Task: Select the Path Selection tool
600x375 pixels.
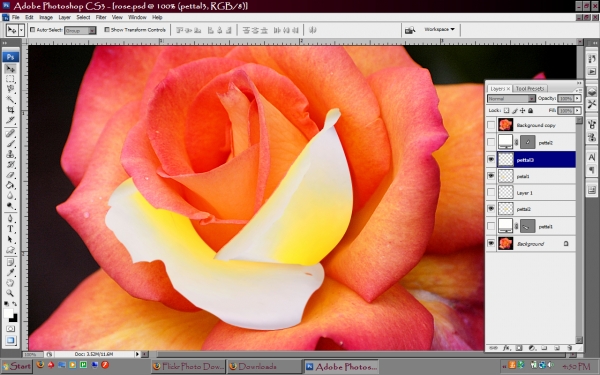Action: coord(10,240)
